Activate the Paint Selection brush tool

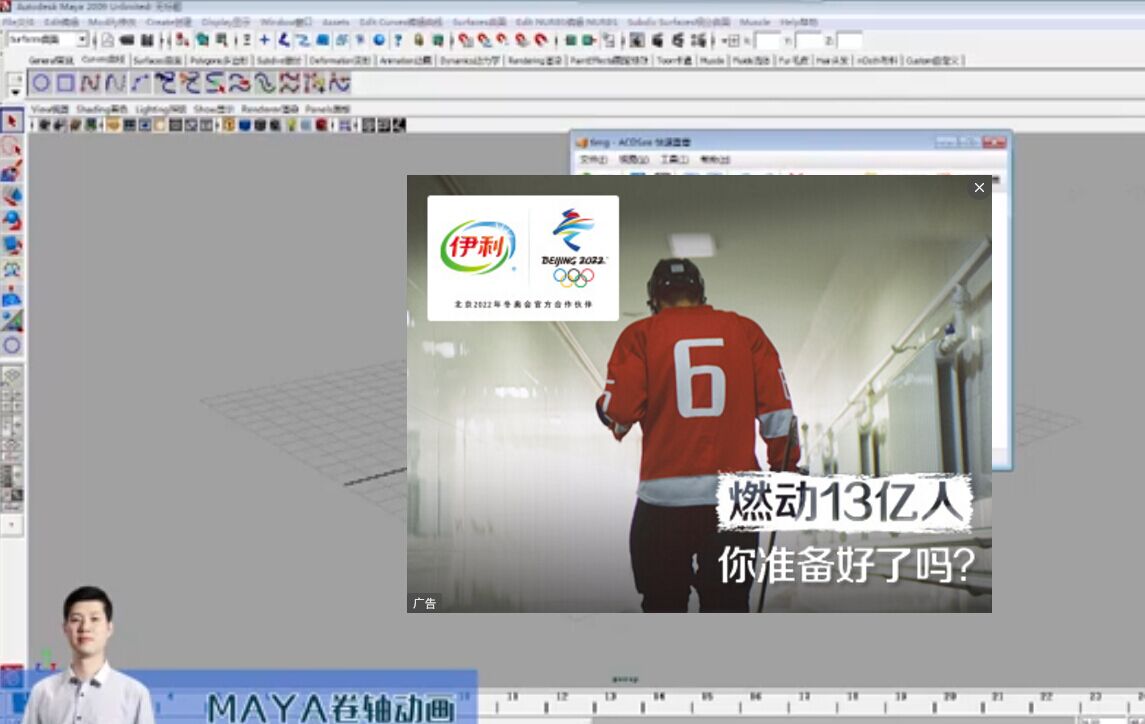(12, 171)
